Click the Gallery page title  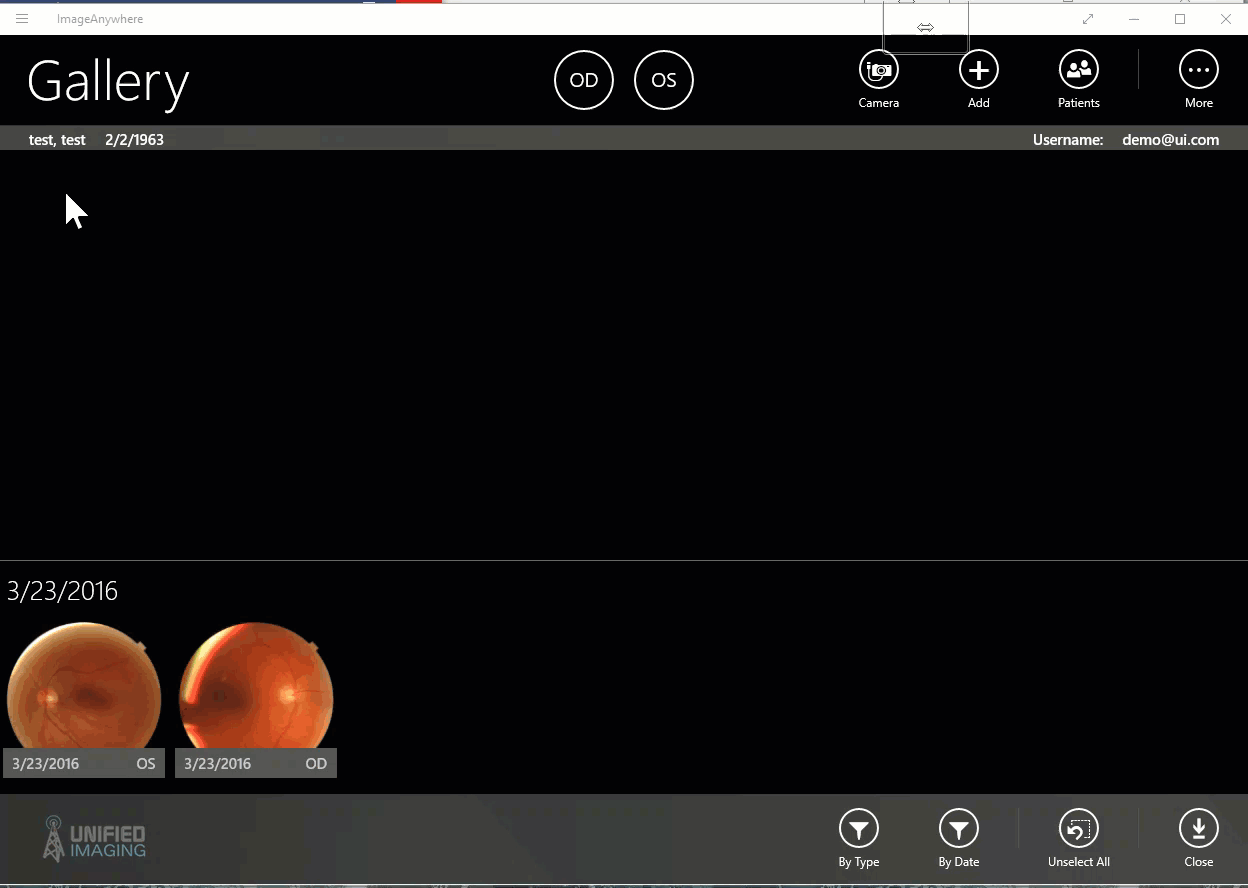(x=108, y=82)
